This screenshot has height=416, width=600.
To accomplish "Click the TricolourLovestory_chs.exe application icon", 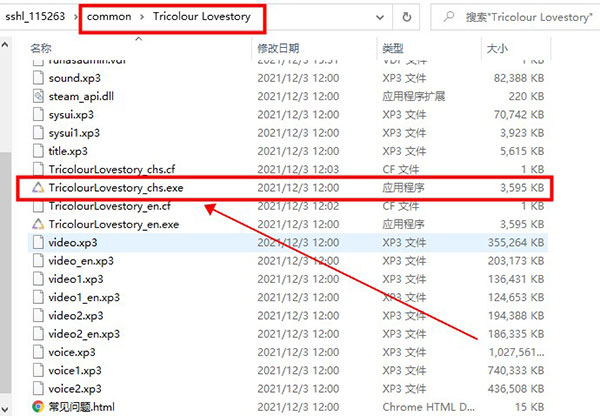I will coord(38,188).
